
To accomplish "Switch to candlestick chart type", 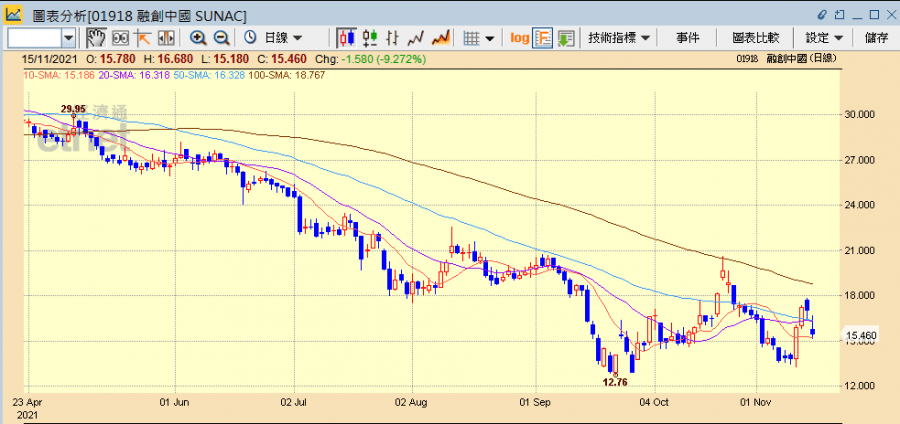I will tap(347, 37).
